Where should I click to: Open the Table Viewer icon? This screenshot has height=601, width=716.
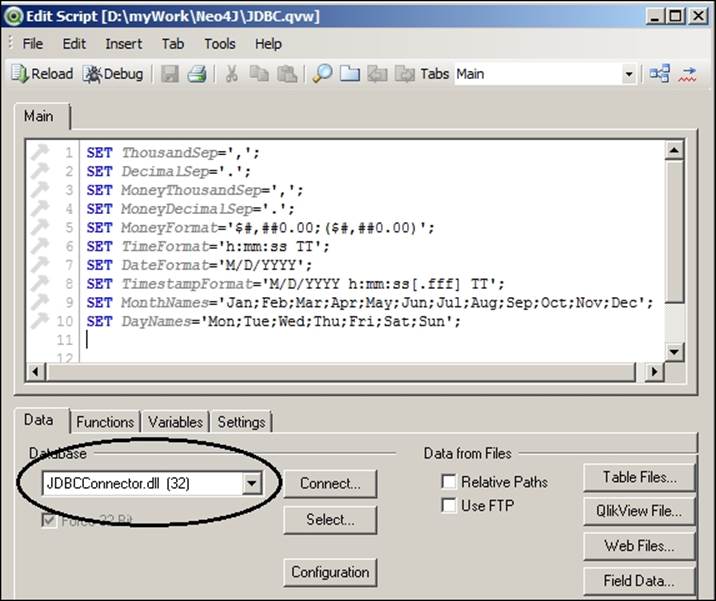660,74
